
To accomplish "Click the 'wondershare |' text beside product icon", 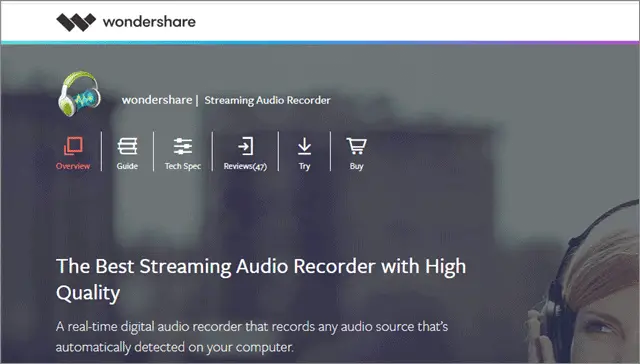I will (x=160, y=100).
